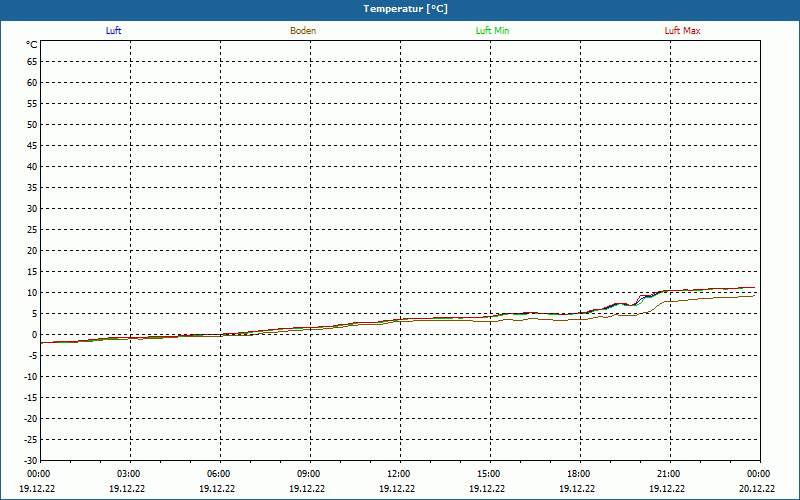Click the -10 value on temperature axis
The height and width of the screenshot is (500, 800).
tap(31, 377)
